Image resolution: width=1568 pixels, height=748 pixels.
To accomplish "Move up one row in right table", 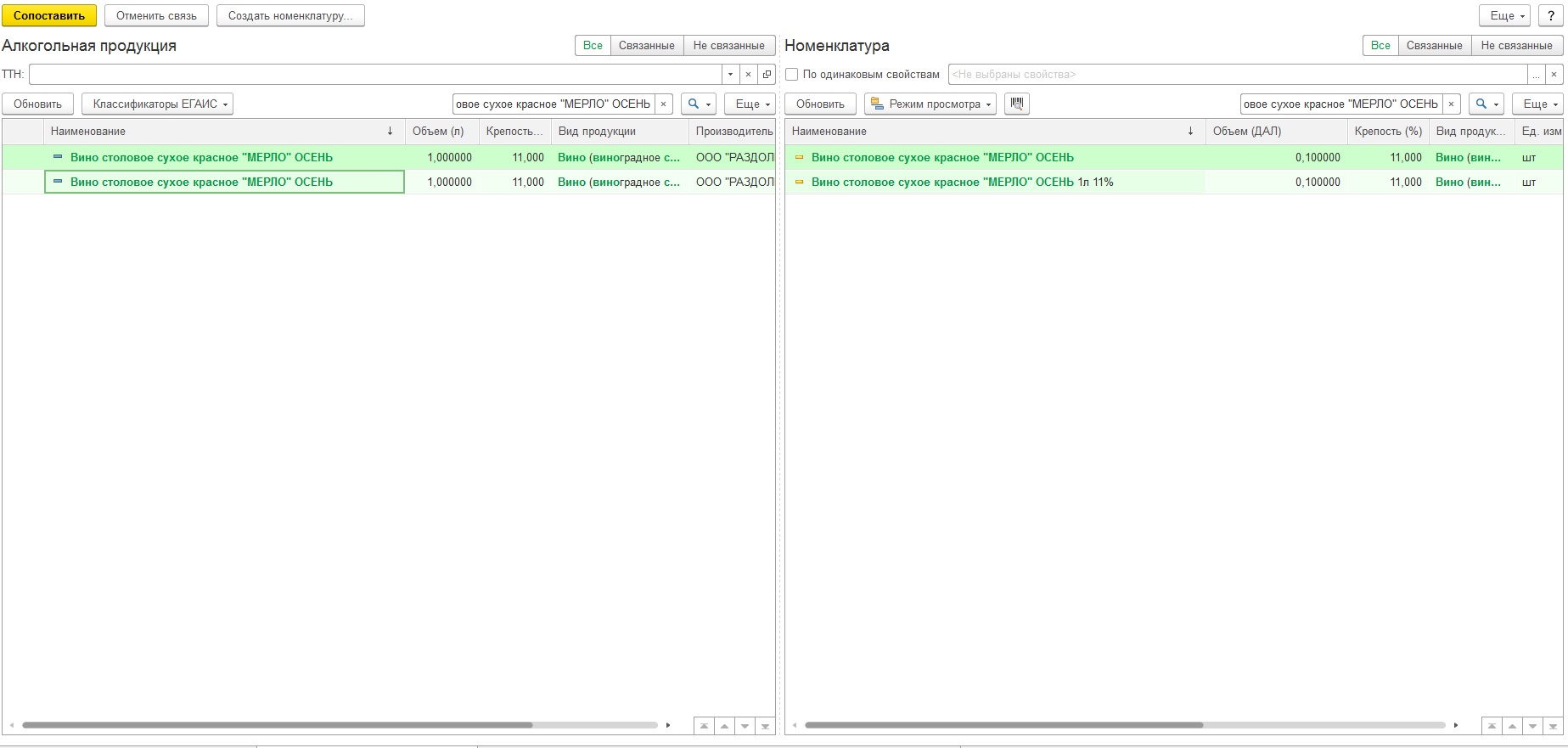I will (1512, 726).
